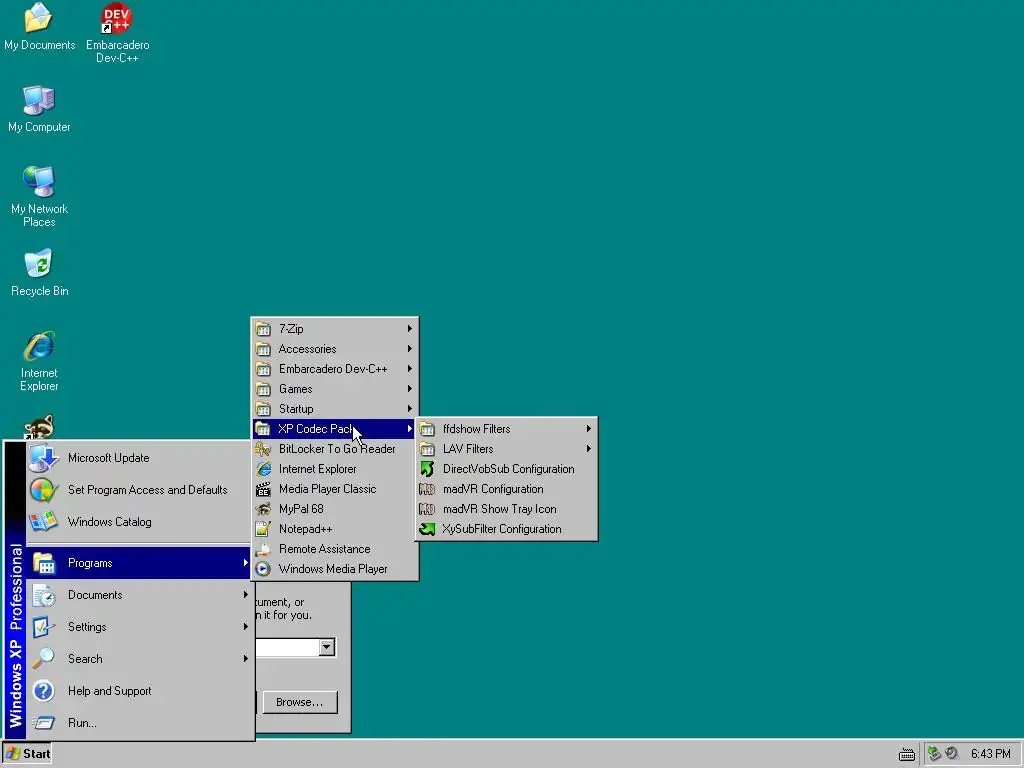
Task: Click the Run icon in the Start menu
Action: (x=43, y=722)
